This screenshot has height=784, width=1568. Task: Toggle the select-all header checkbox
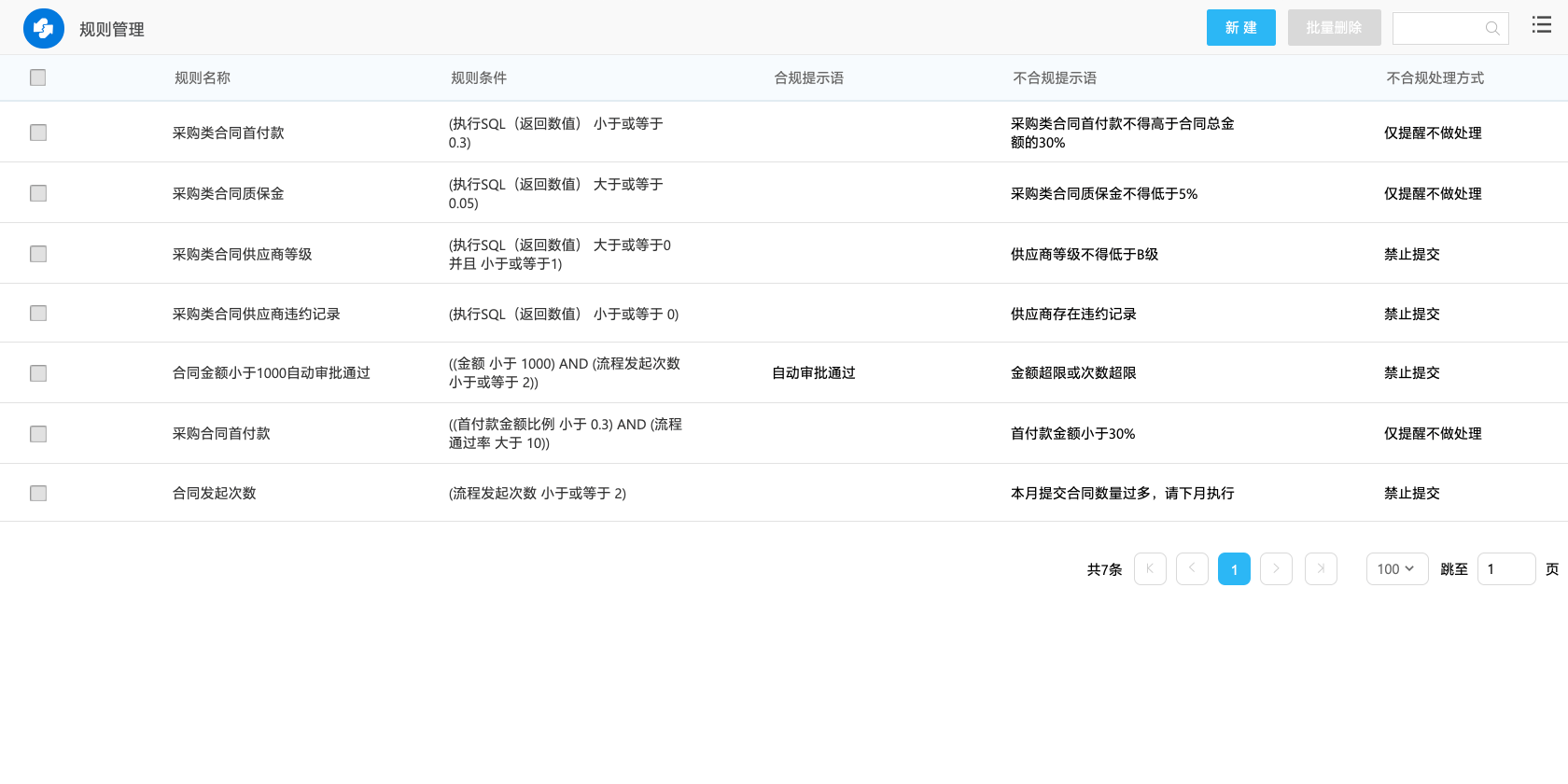38,77
